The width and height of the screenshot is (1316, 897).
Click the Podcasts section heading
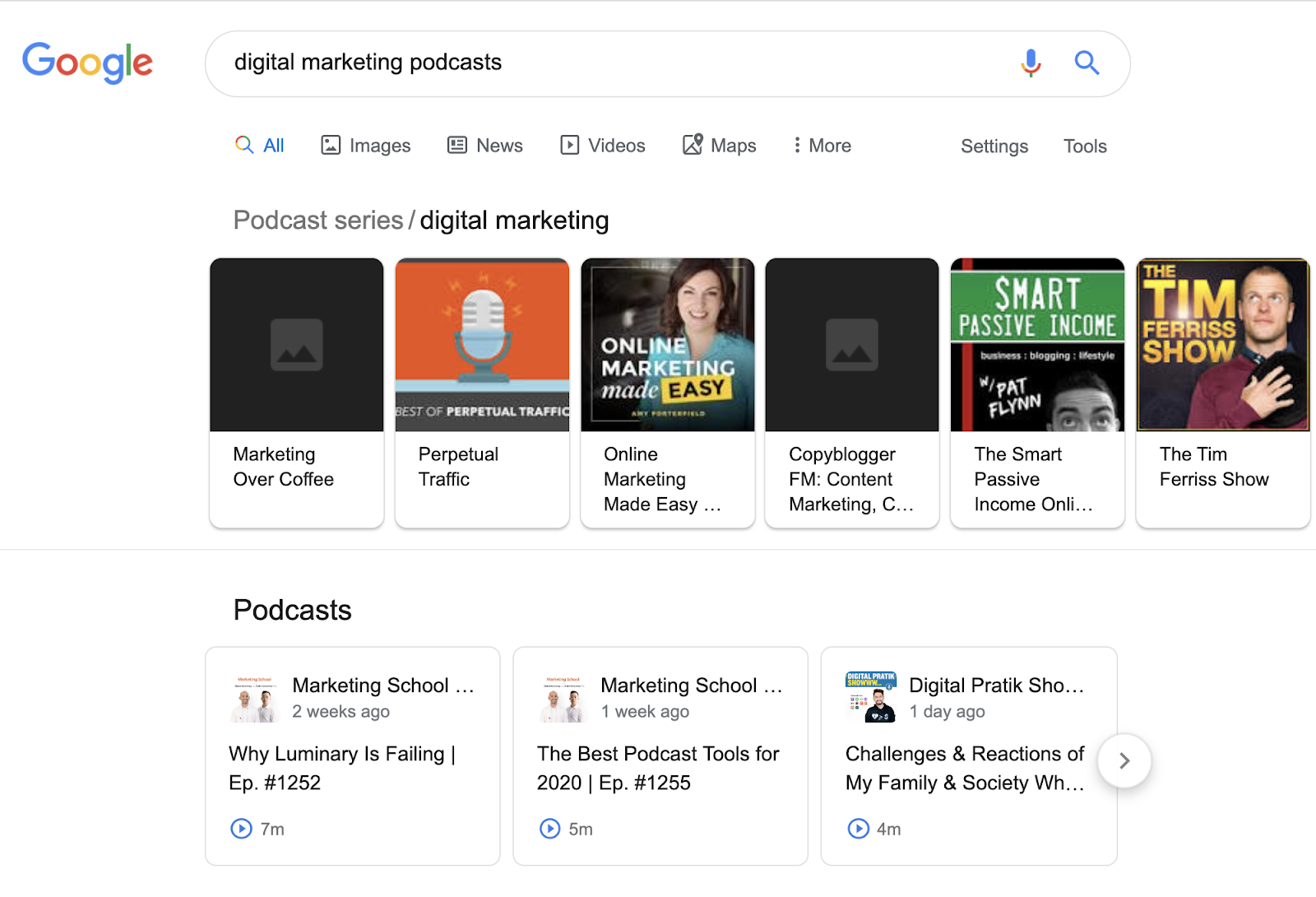[293, 610]
